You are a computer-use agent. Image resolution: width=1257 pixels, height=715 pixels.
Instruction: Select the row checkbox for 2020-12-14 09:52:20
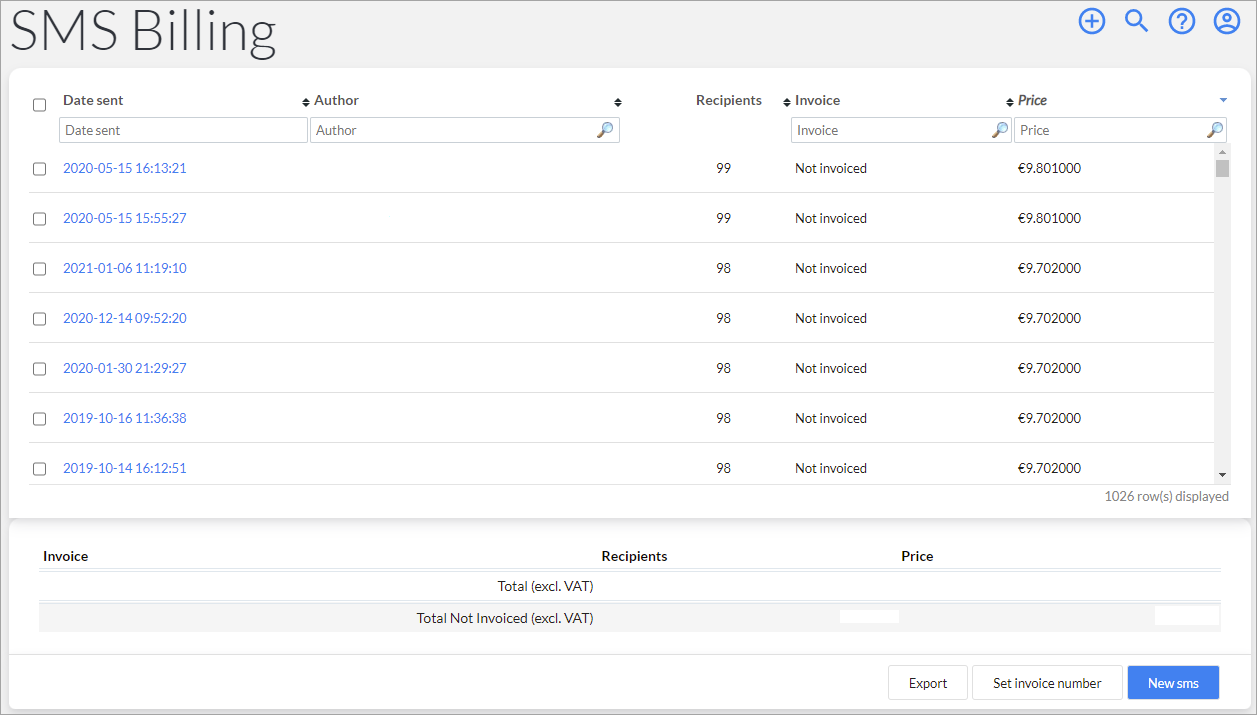40,319
